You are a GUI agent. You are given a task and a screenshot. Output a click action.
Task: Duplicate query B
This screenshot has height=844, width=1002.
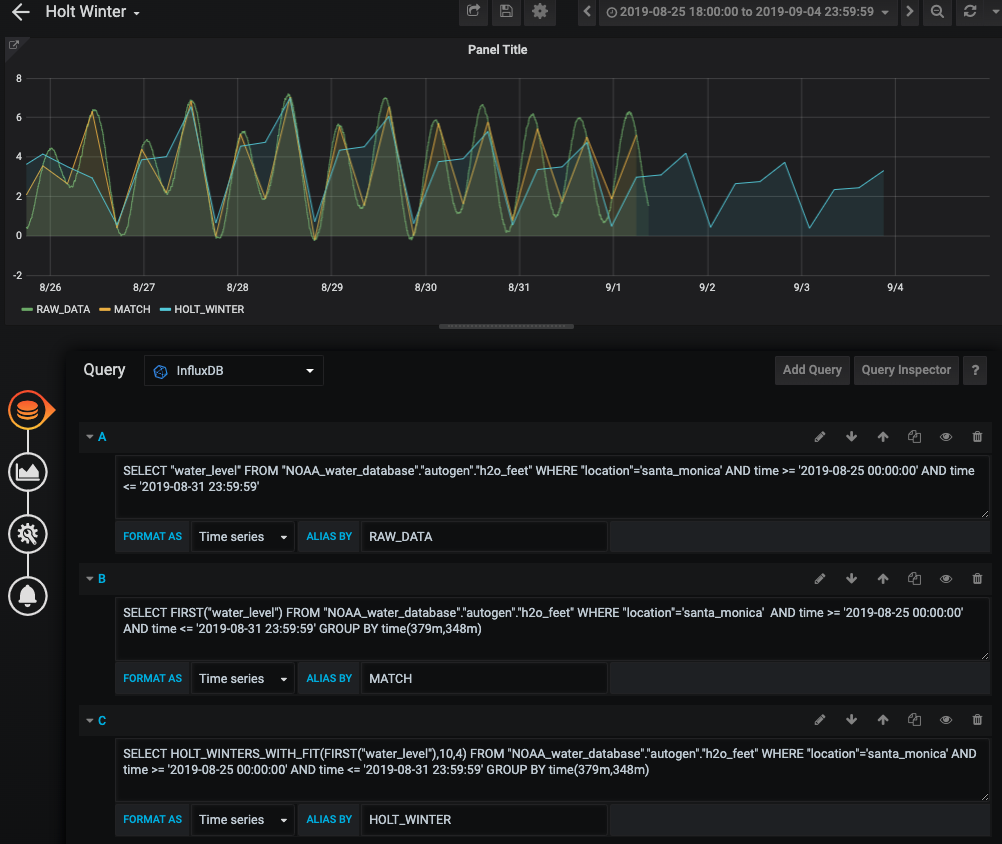(x=914, y=579)
